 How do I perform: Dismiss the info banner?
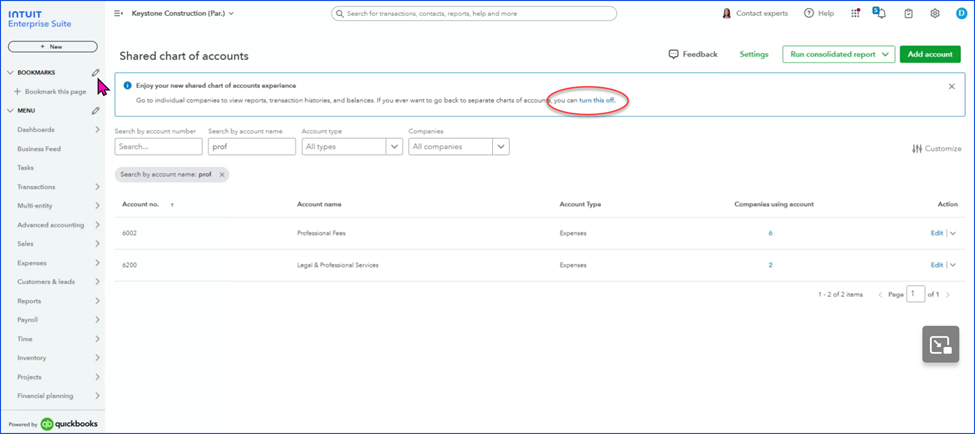click(x=951, y=86)
